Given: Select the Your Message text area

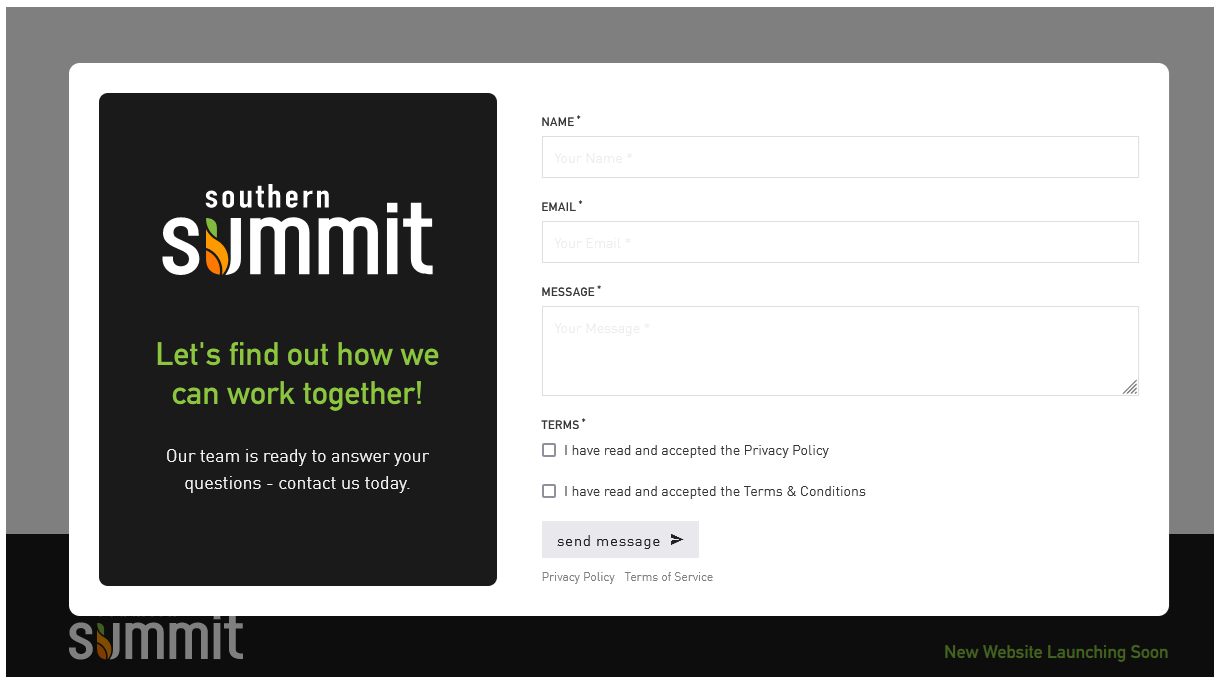Looking at the screenshot, I should 840,350.
